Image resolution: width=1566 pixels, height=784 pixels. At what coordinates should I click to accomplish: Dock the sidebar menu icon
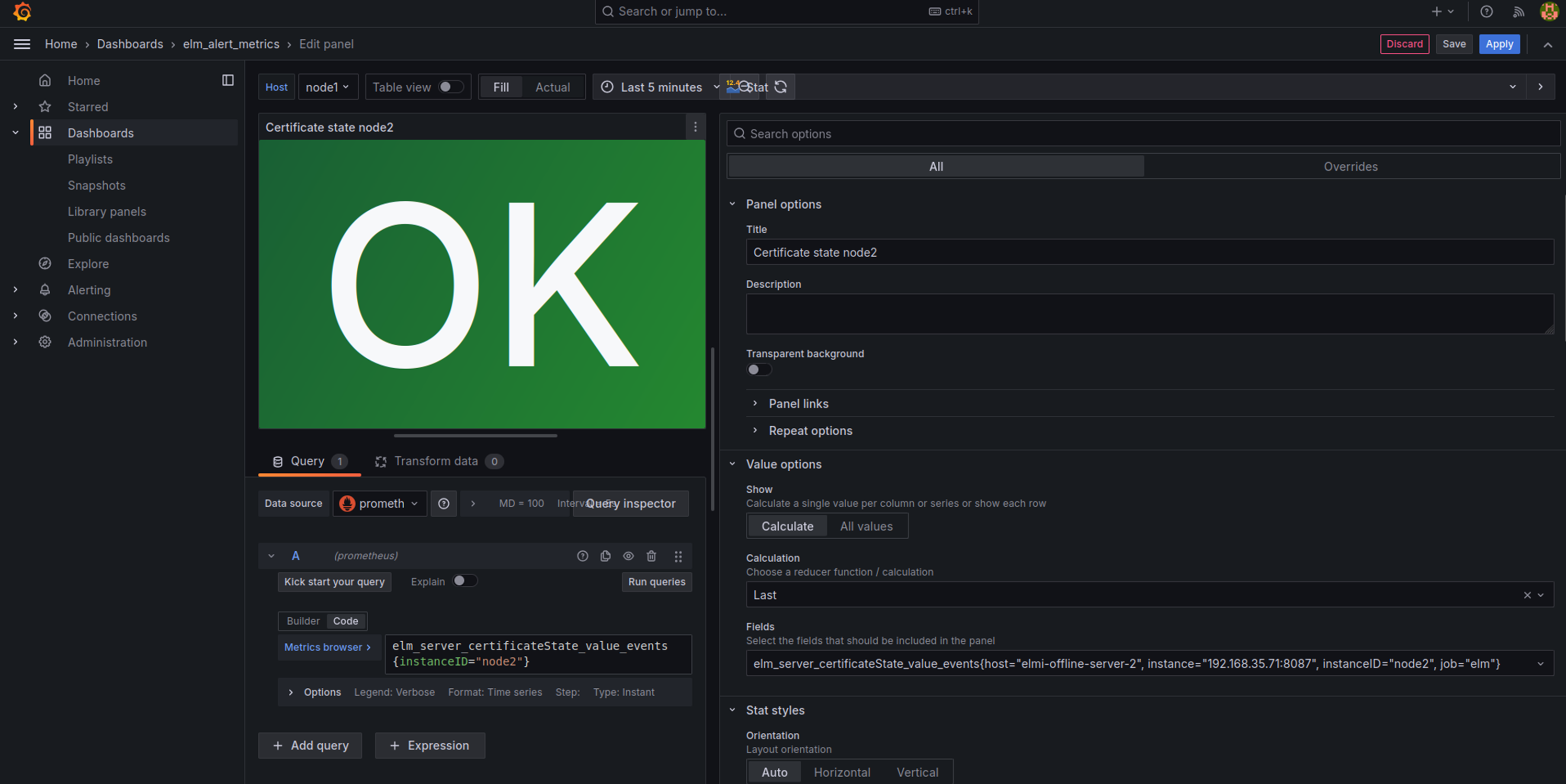coord(228,80)
